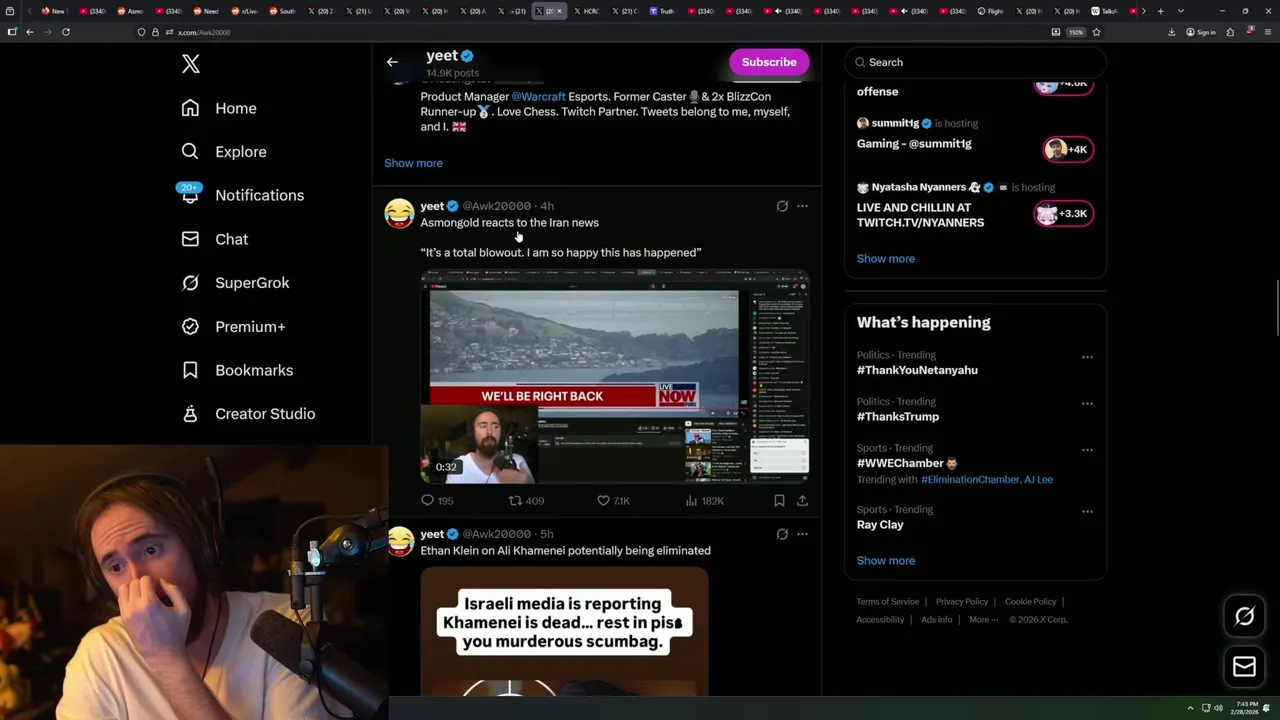Viewport: 1280px width, 720px height.
Task: Open yeet avatar on 5h tweet
Action: pos(399,541)
